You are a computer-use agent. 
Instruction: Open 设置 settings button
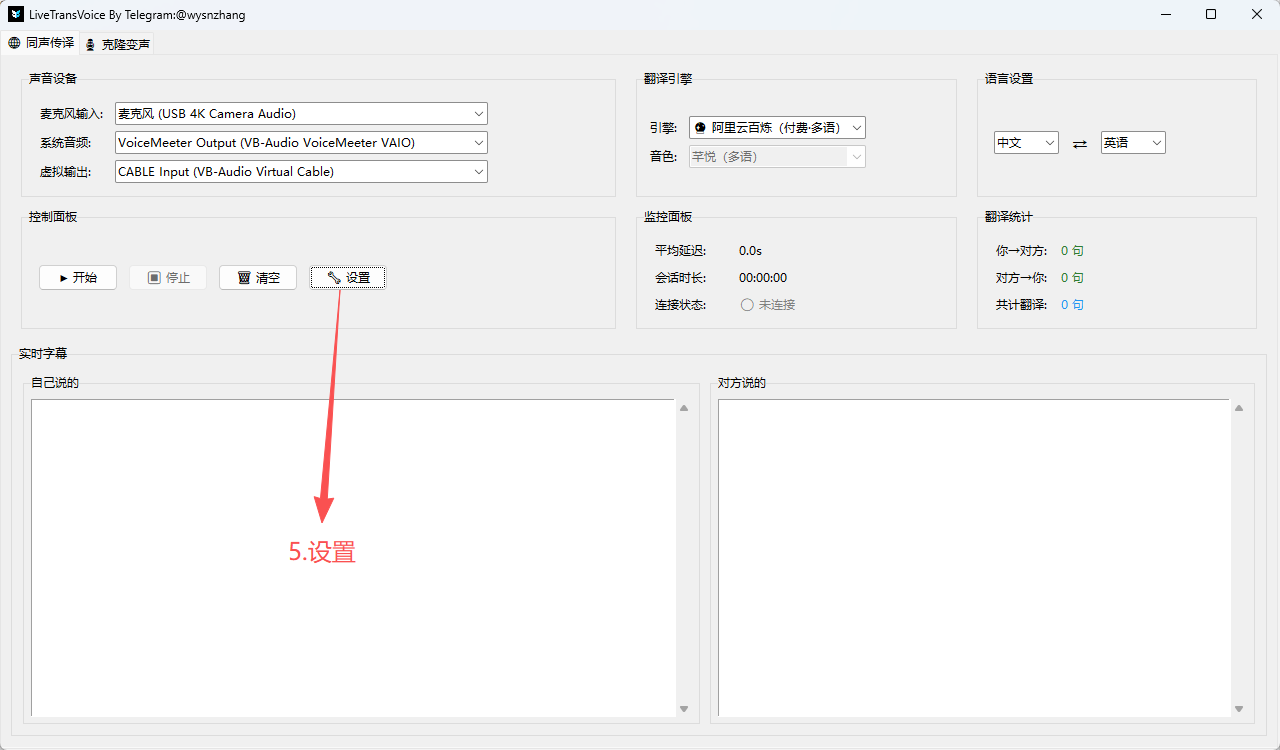(x=348, y=278)
